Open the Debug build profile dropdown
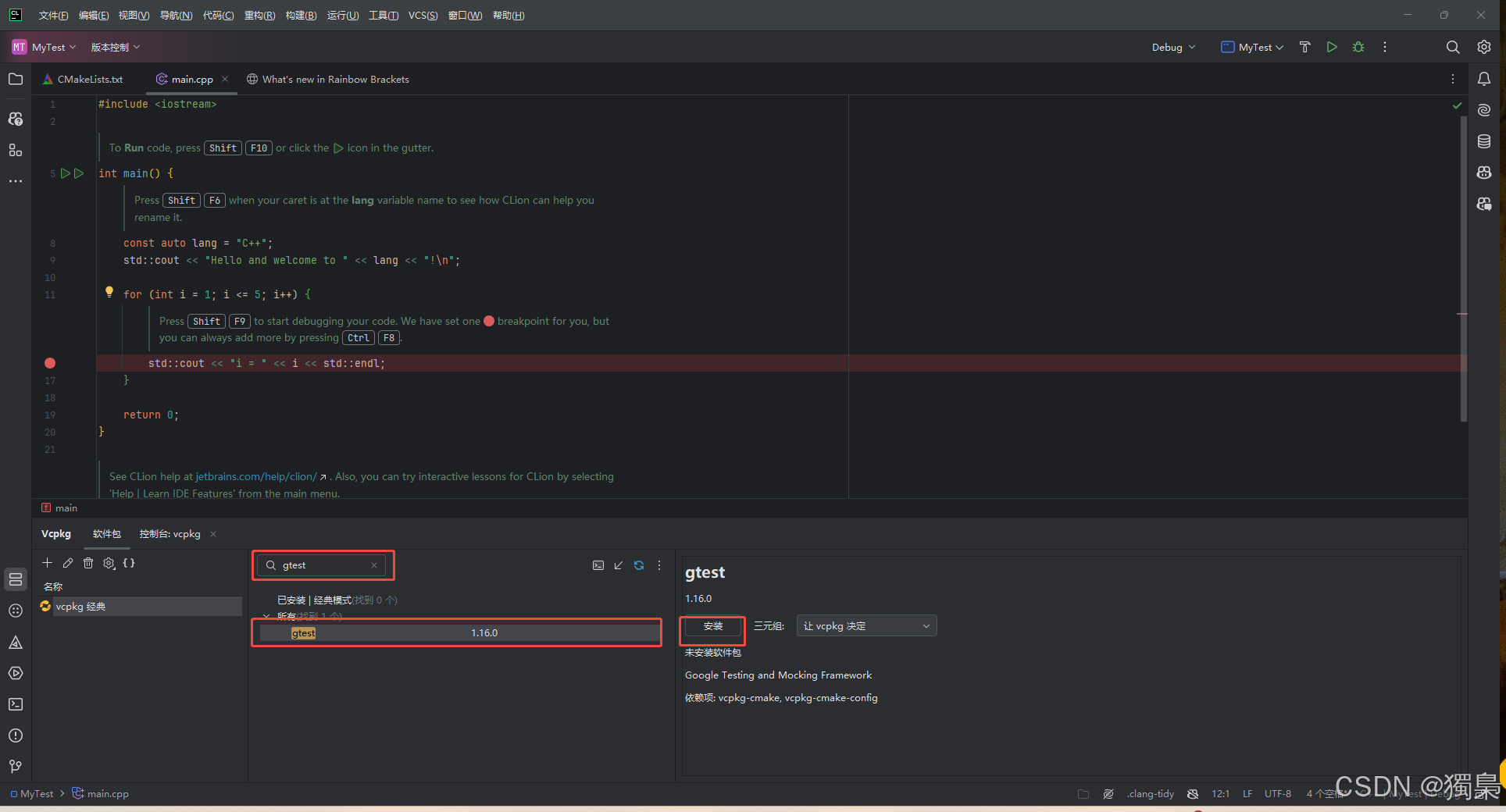1506x812 pixels. pyautogui.click(x=1173, y=47)
